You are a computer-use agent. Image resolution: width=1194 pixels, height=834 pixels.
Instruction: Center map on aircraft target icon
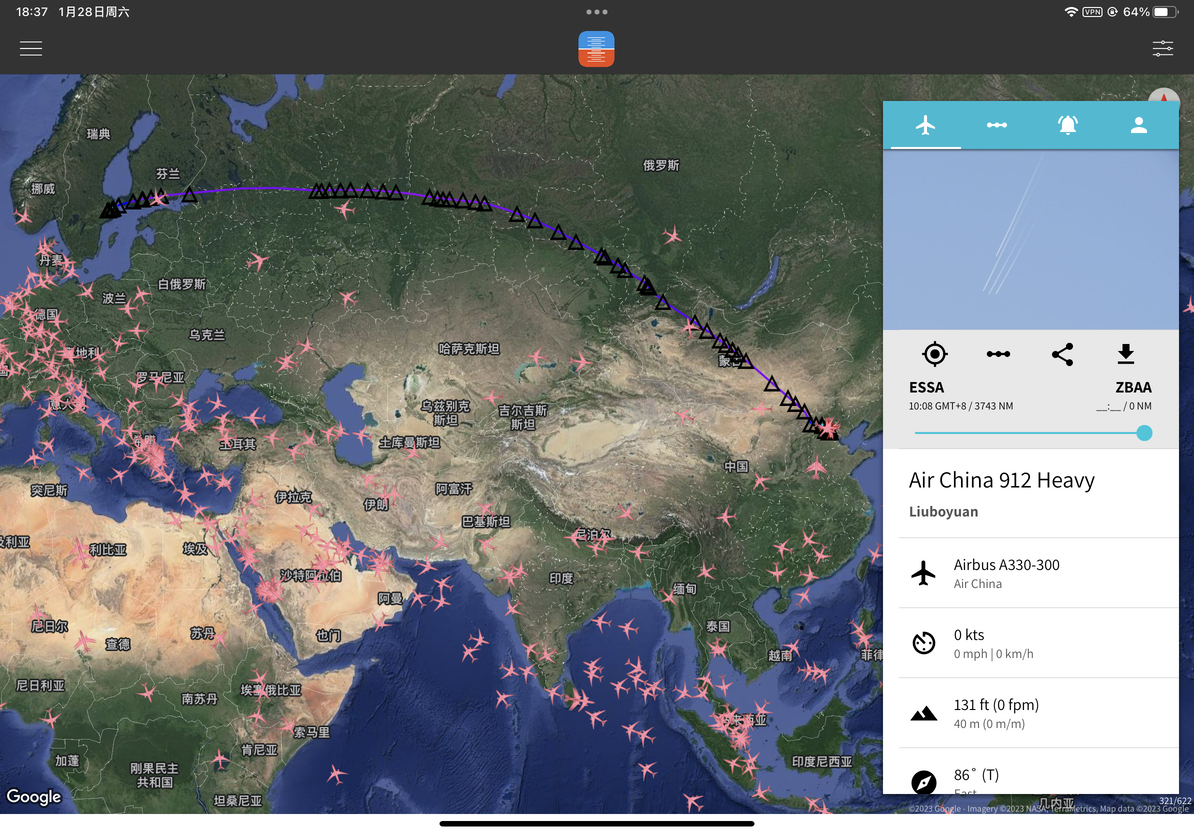[x=934, y=354]
